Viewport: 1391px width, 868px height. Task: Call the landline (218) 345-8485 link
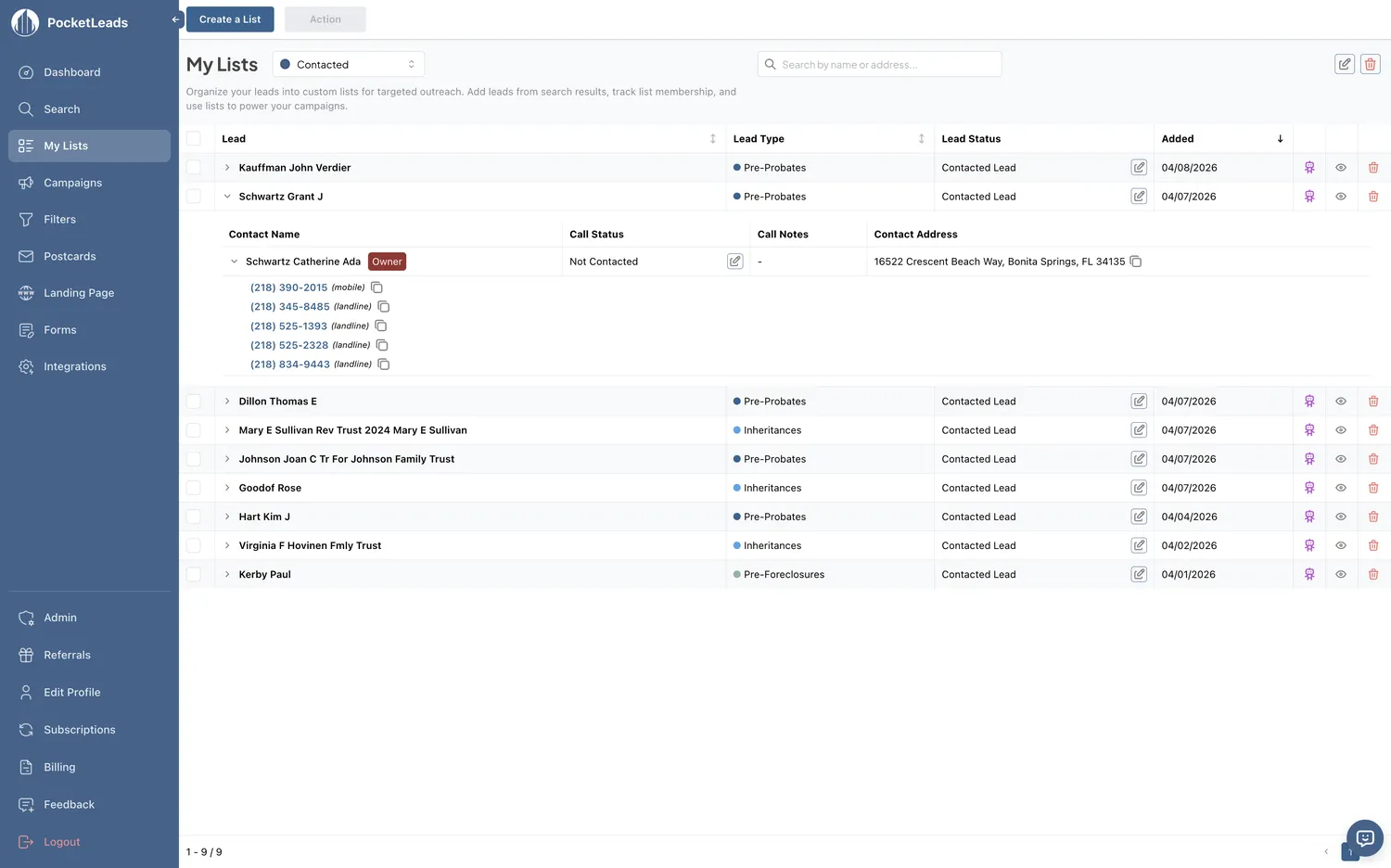click(288, 306)
